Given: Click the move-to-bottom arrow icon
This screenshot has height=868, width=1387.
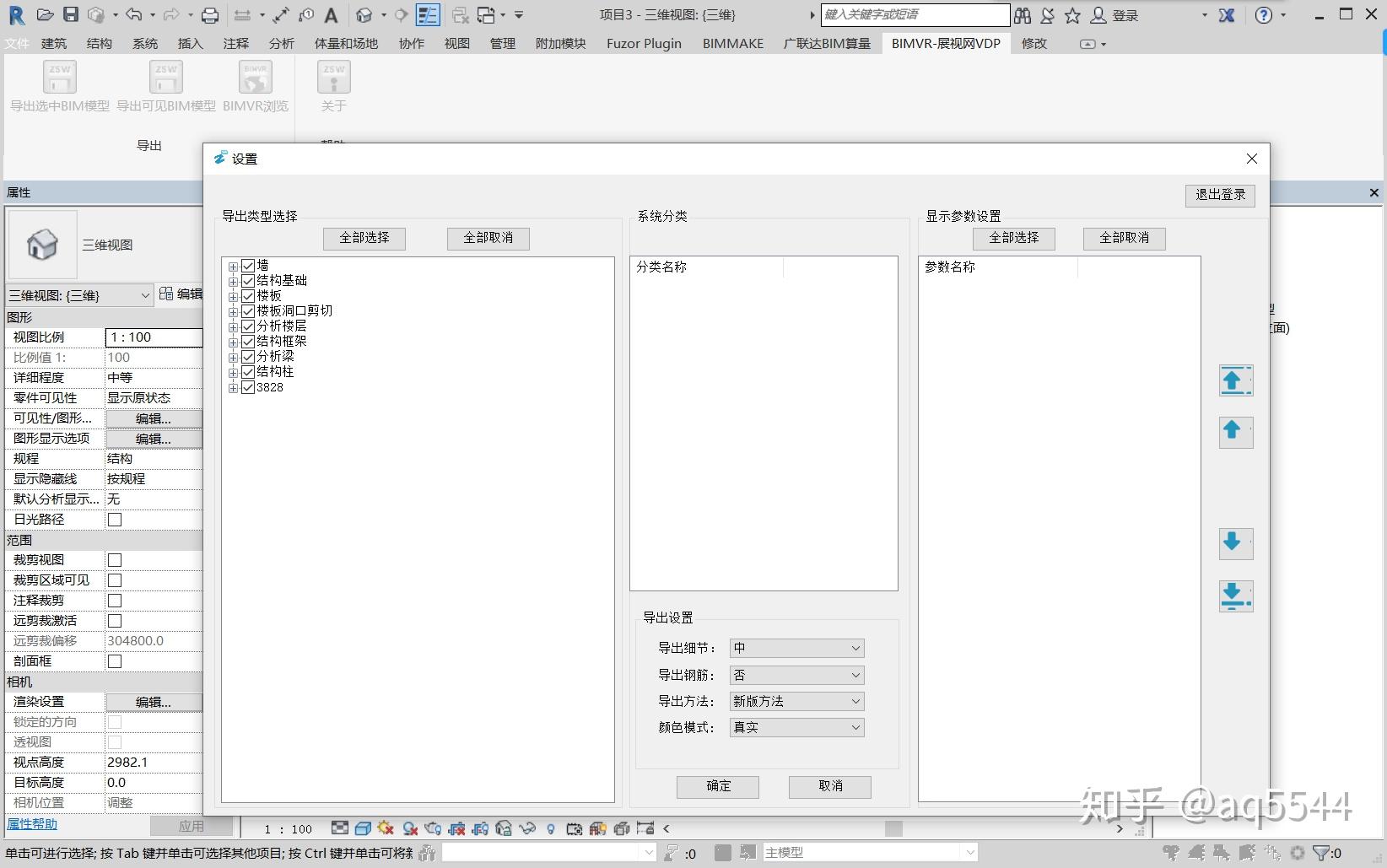Looking at the screenshot, I should point(1235,596).
